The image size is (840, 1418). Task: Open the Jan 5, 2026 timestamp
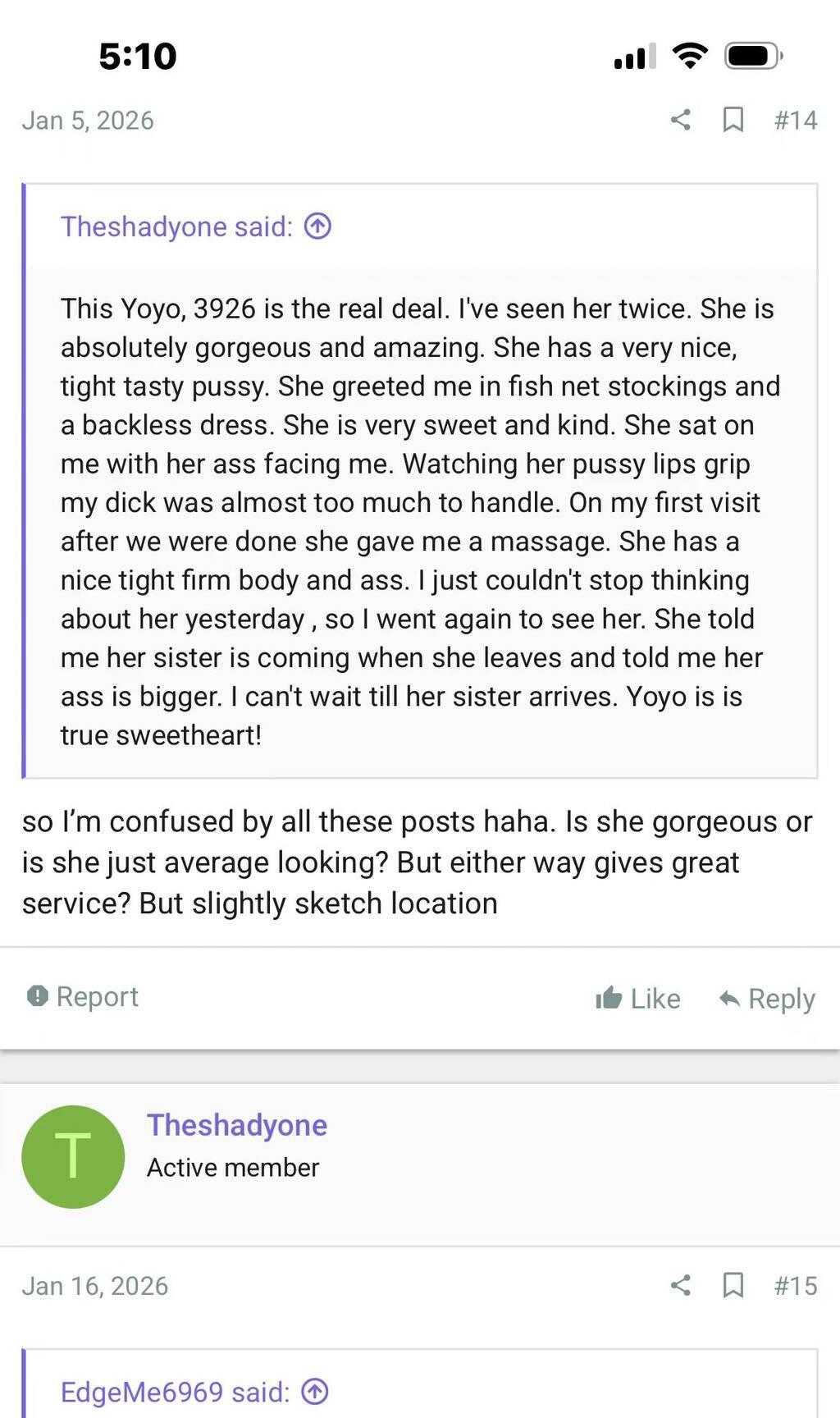tap(88, 120)
